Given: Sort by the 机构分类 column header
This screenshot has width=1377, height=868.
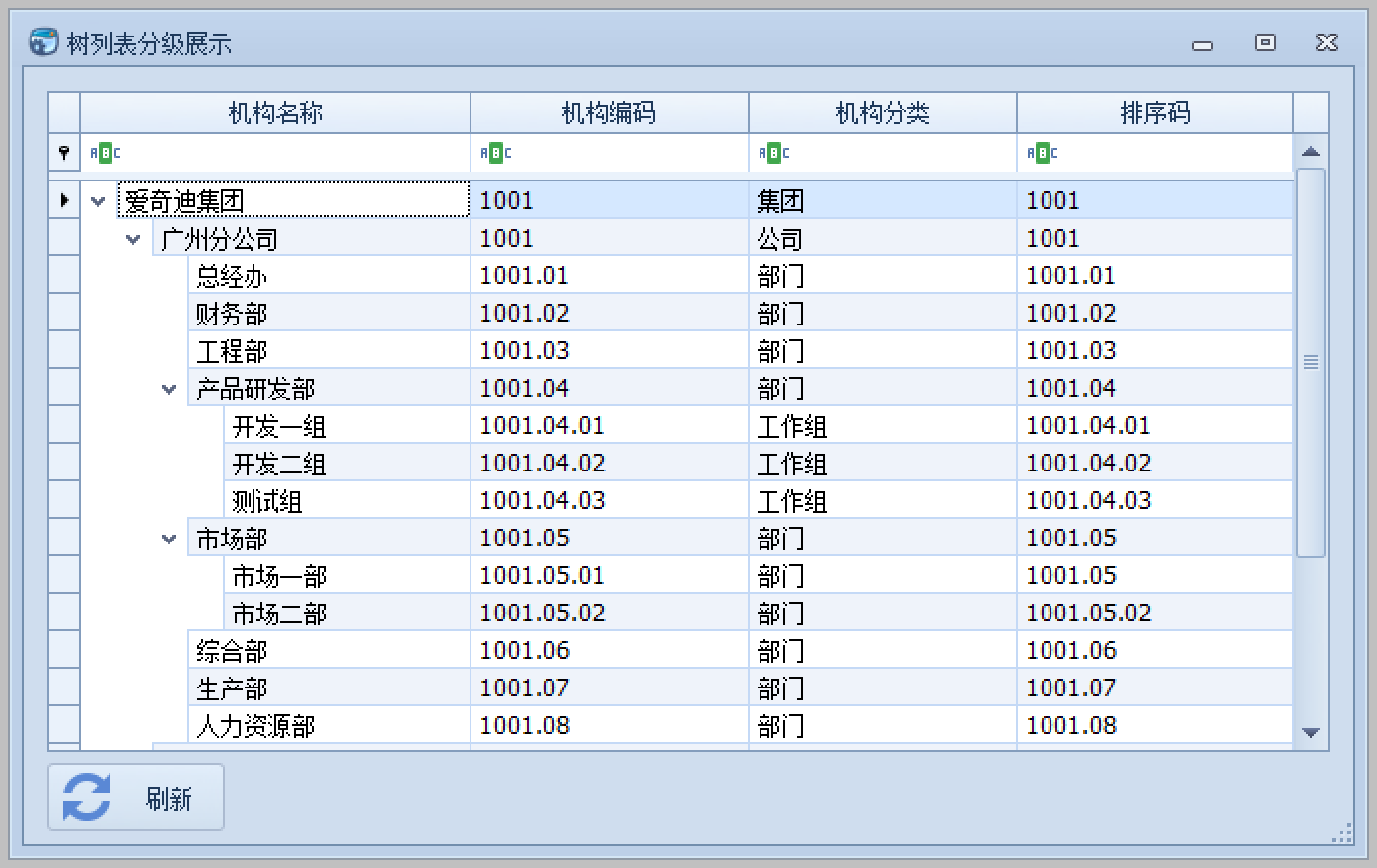Looking at the screenshot, I should click(883, 112).
